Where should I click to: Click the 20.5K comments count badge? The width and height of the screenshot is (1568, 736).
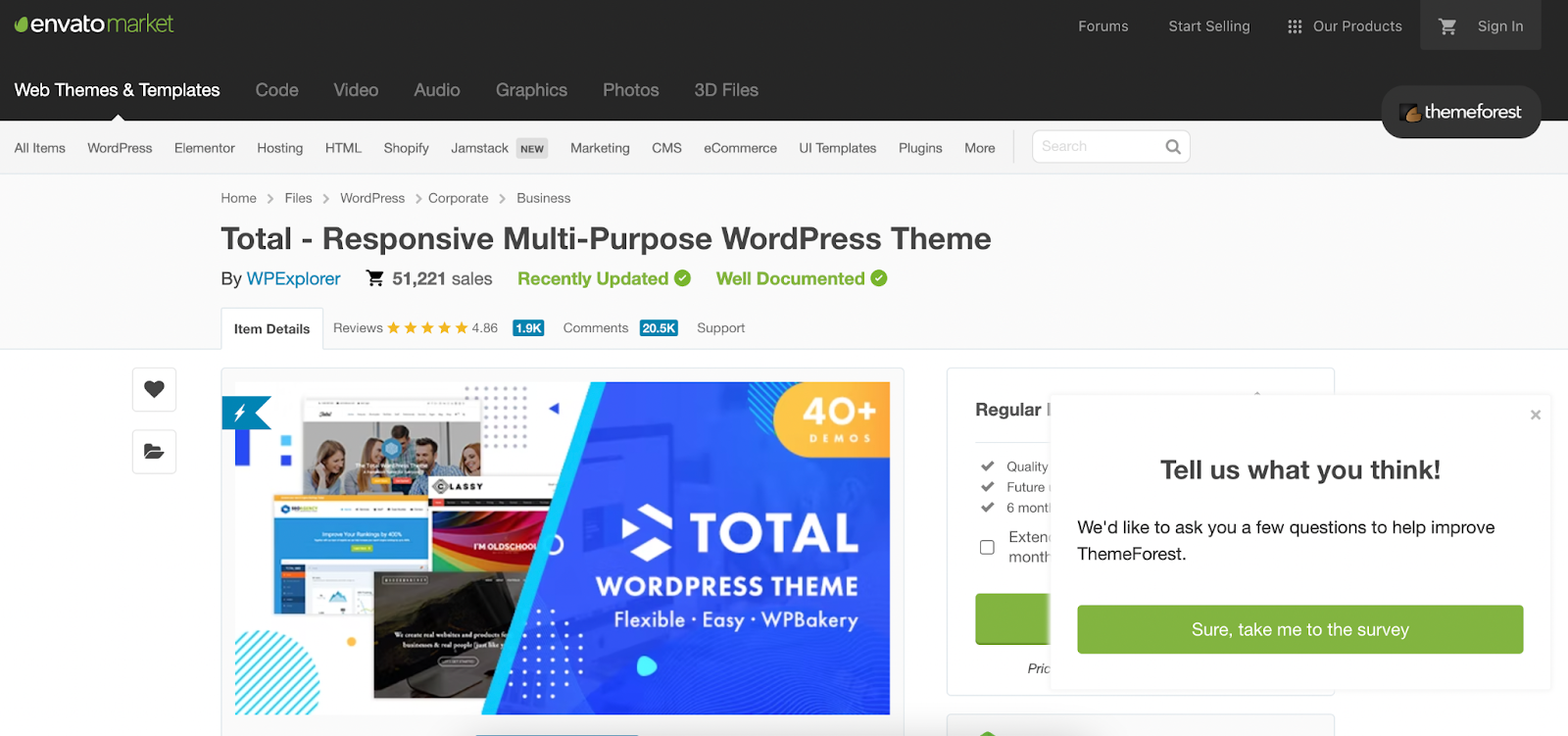coord(659,328)
